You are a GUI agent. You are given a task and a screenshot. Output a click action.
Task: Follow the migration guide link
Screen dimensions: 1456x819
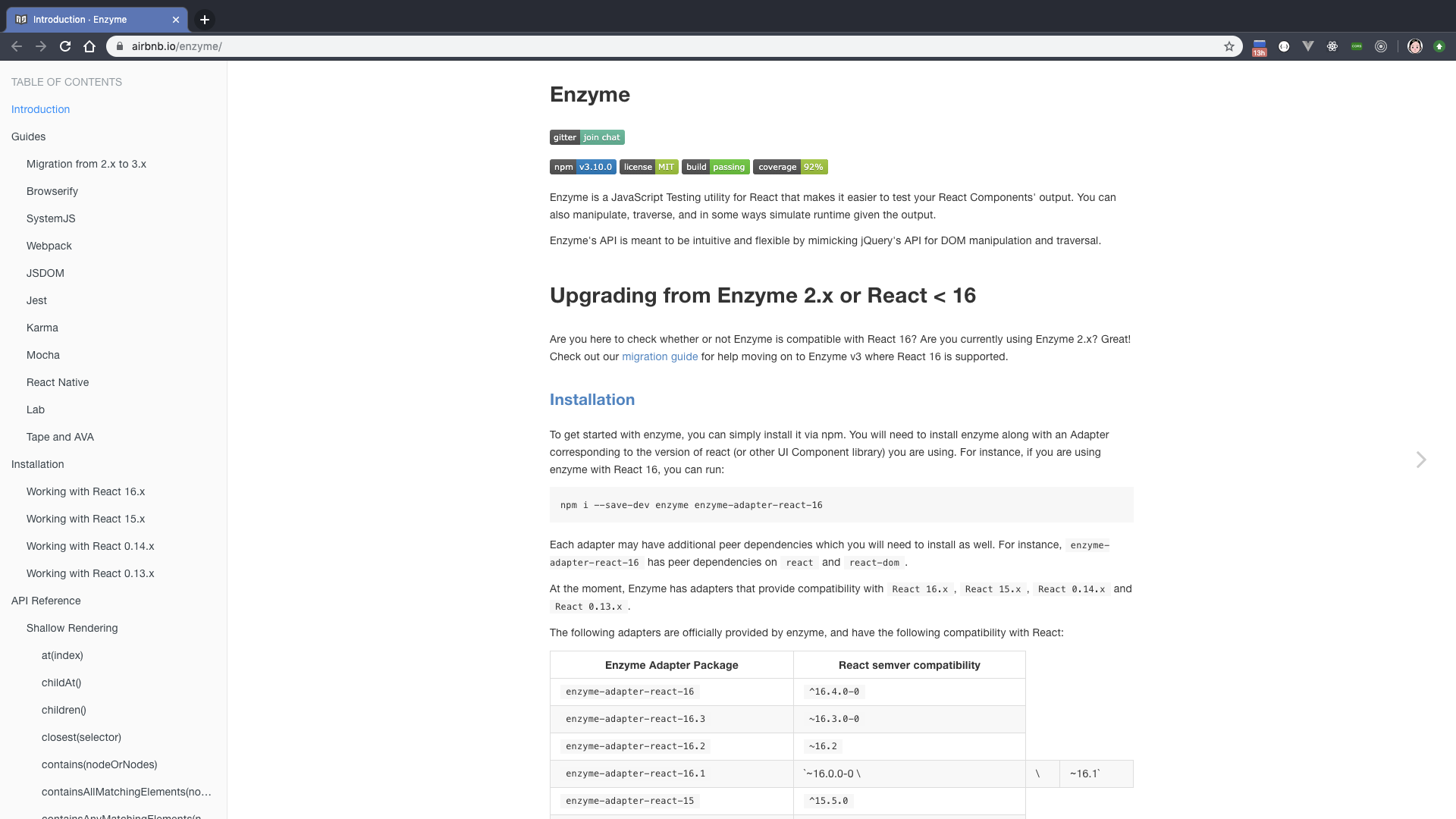click(660, 356)
